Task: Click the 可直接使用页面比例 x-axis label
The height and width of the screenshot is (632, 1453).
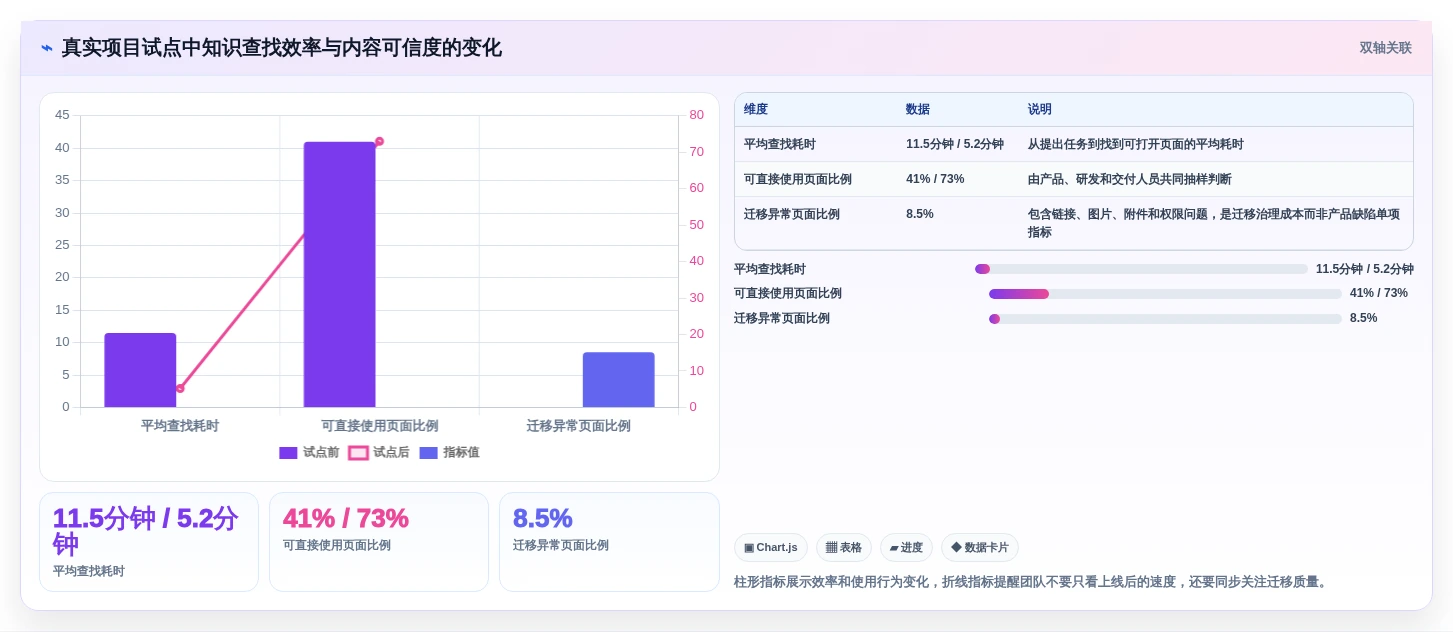Action: click(x=379, y=426)
